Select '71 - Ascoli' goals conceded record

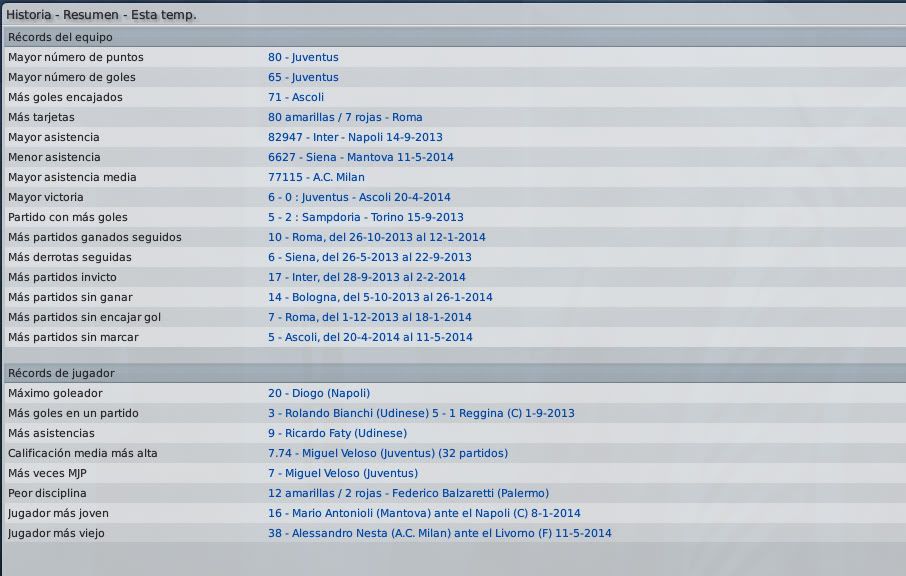tap(295, 97)
